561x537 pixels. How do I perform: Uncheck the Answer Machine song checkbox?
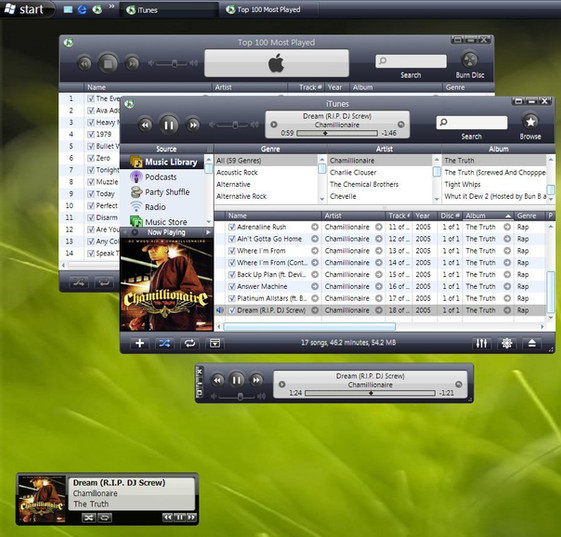(x=232, y=286)
